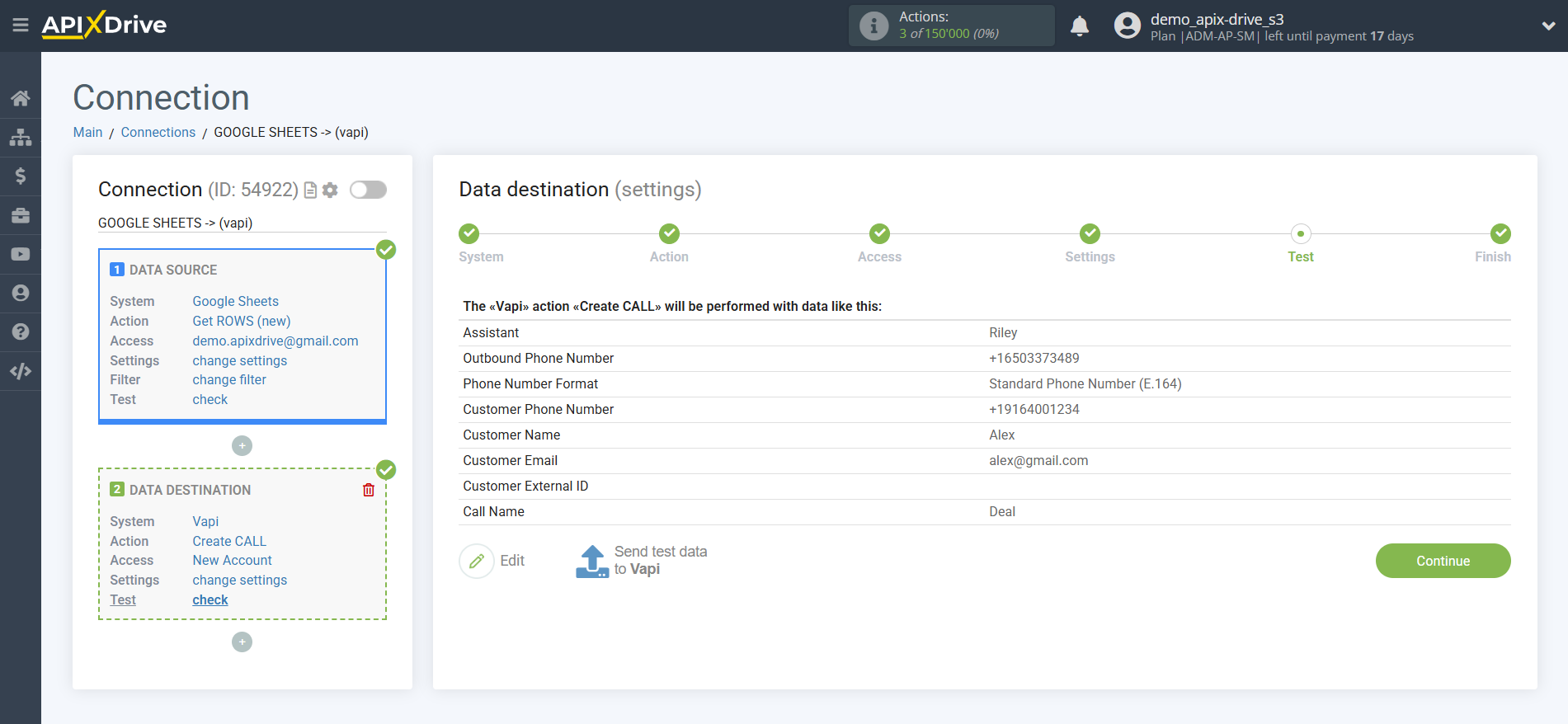The image size is (1568, 724).
Task: Open the briefcase sidebar icon
Action: (x=21, y=215)
